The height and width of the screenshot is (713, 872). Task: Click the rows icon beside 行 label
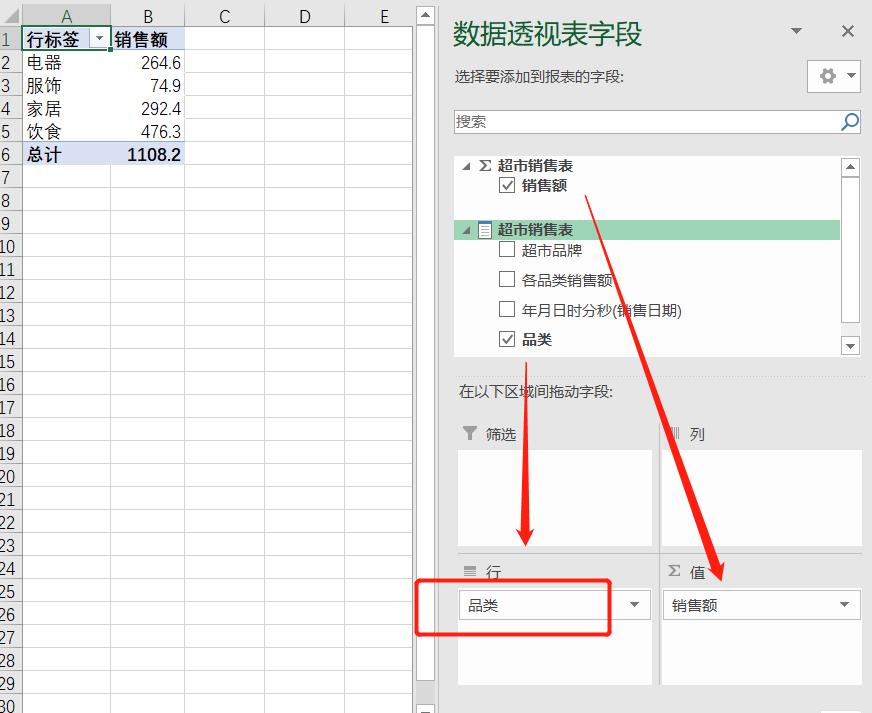(470, 571)
